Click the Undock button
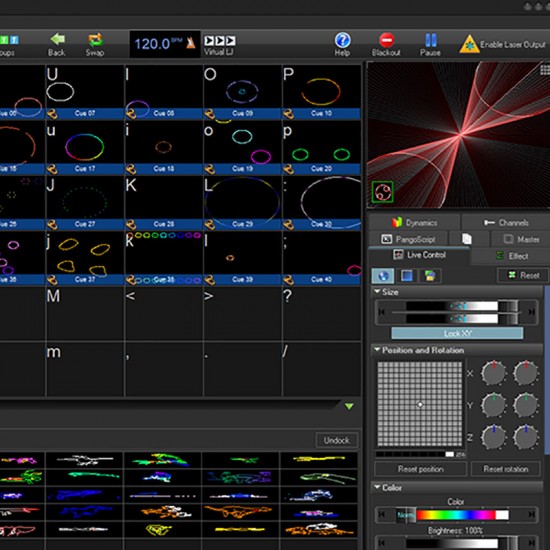Viewport: 550px width, 550px height. 336,440
